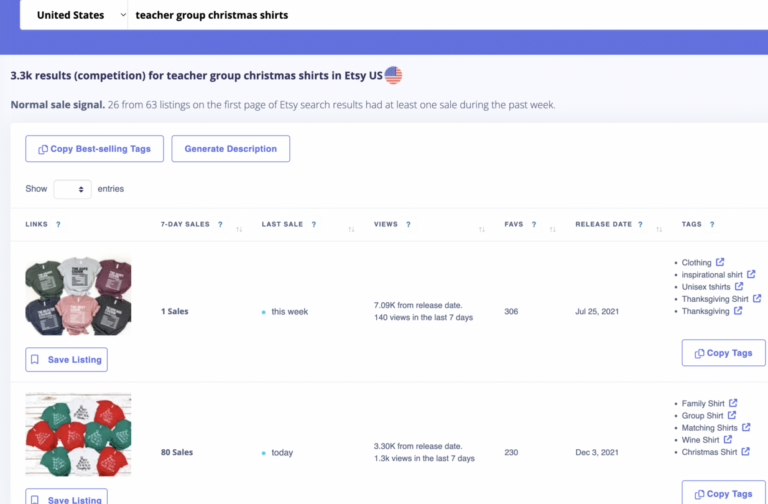
Task: Sort table by 7-Day Sales arrows
Action: click(239, 229)
